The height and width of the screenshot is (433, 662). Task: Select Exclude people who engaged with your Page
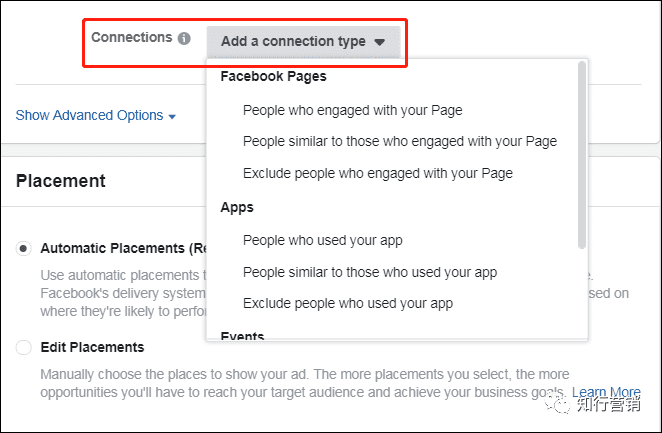pos(377,173)
